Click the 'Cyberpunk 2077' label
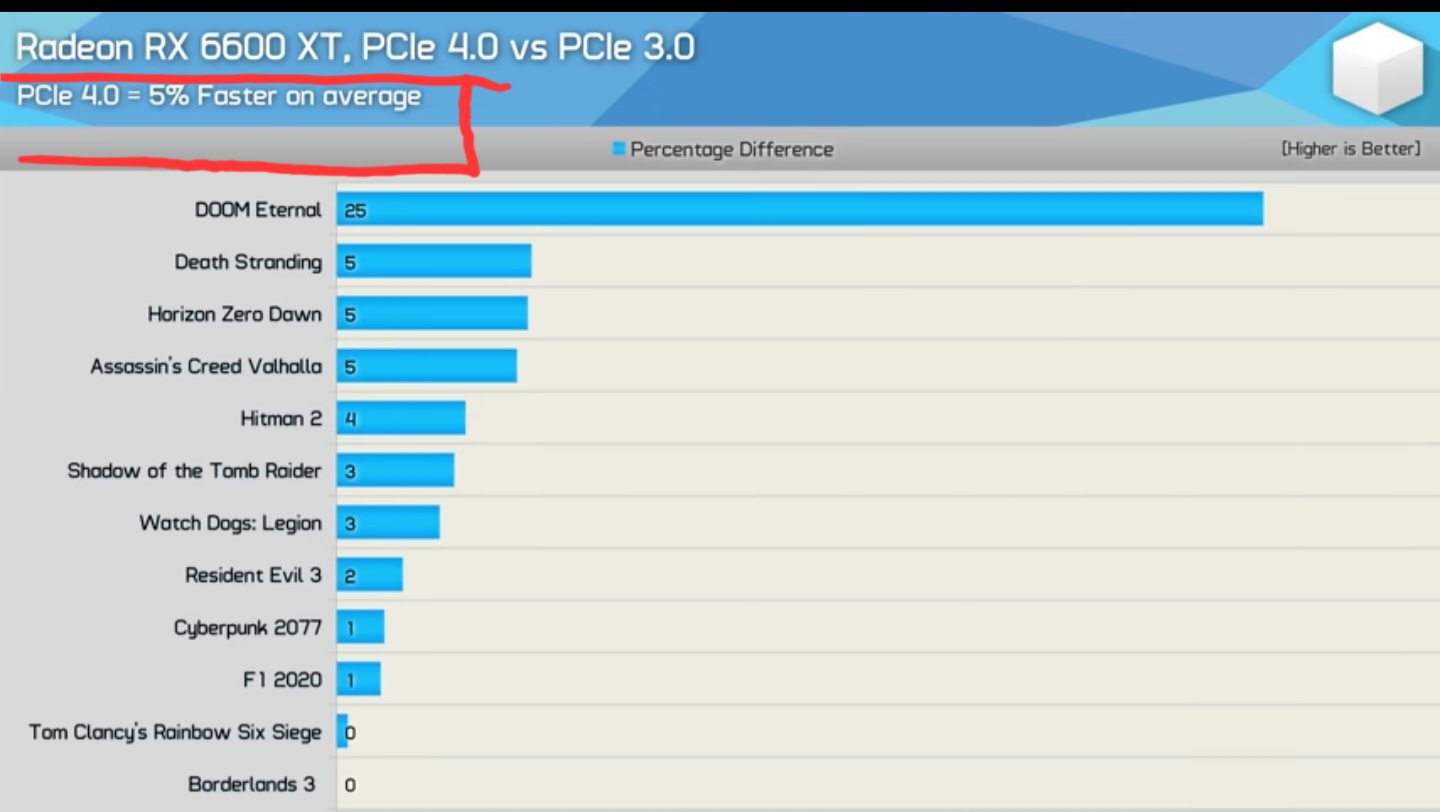Screen dimensions: 1440x812 click(x=248, y=628)
